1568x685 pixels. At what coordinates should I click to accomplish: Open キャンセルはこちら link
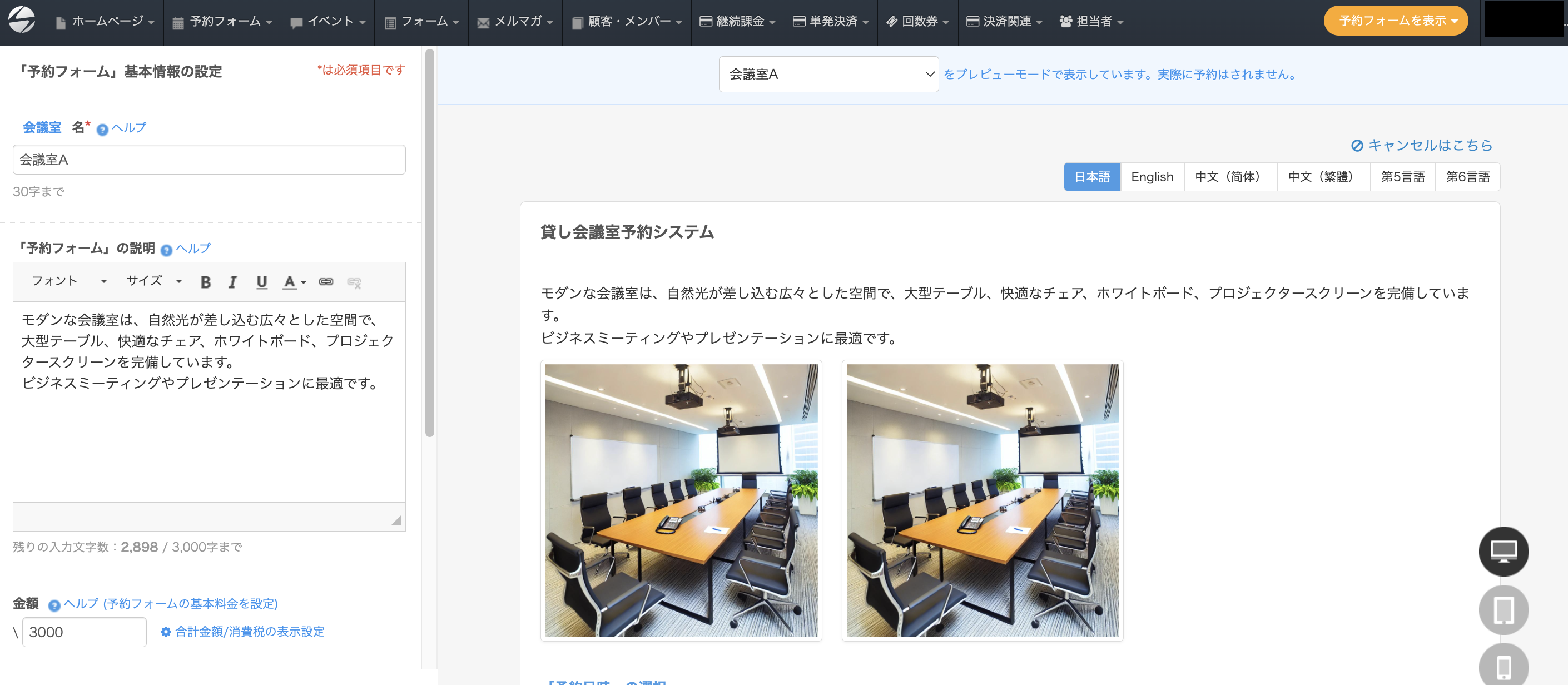click(x=1422, y=145)
